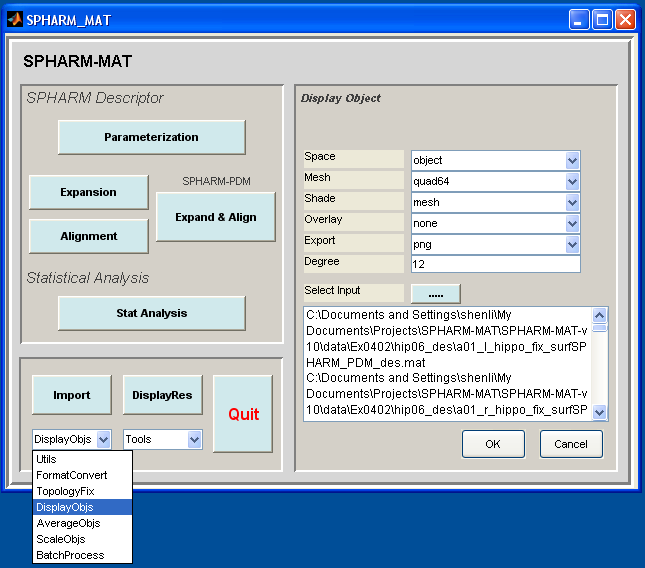This screenshot has width=645, height=568.
Task: Open Stat Analysis
Action: (152, 313)
